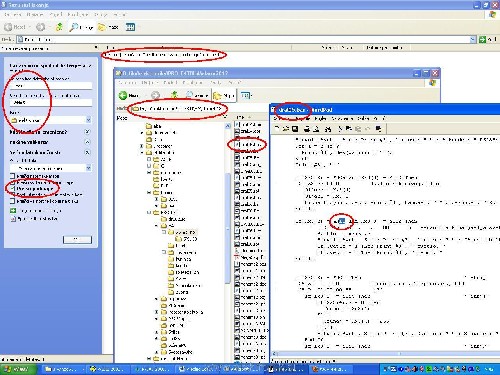Viewport: 500px width, 375px height.
Task: Click scroll-up arrow of Explorer folder tree
Action: (228, 126)
